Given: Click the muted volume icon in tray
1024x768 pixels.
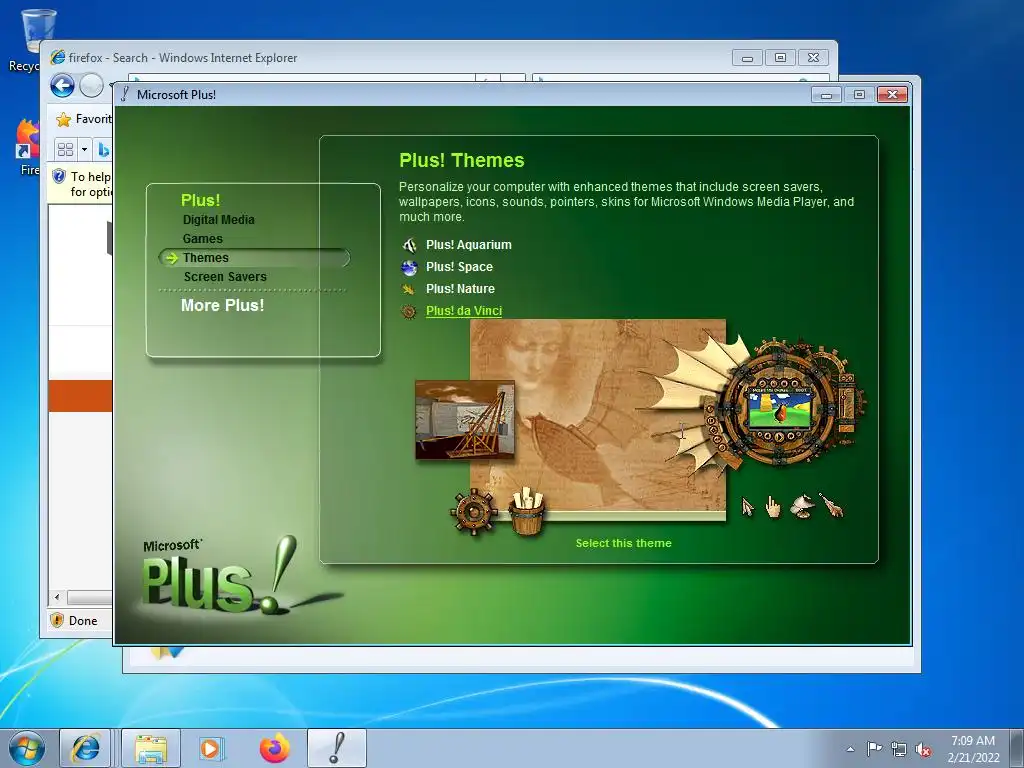Looking at the screenshot, I should (923, 750).
